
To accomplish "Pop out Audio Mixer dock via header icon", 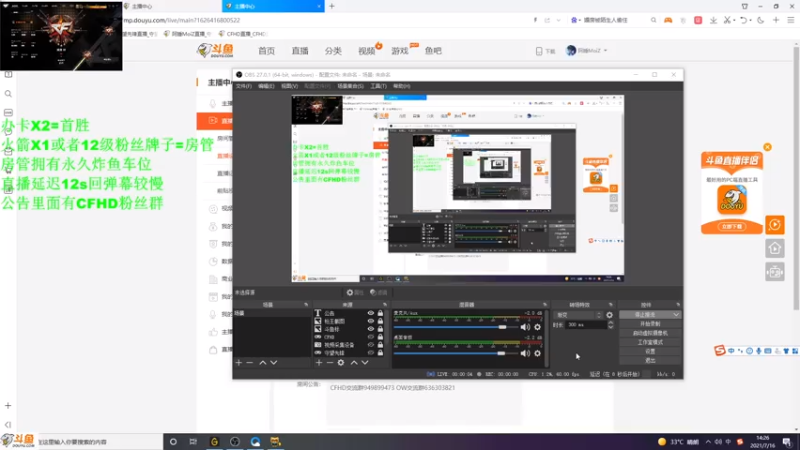I will pos(545,305).
